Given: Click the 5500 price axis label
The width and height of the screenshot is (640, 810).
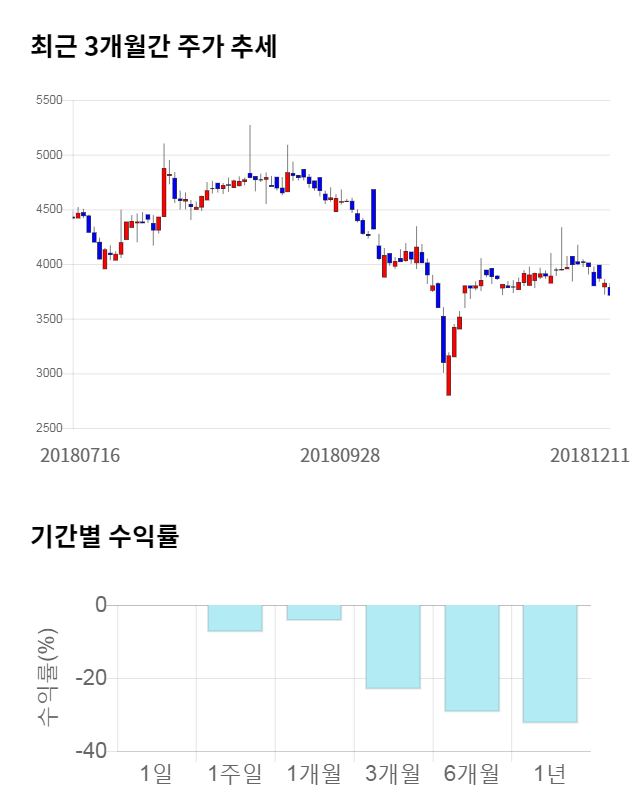Looking at the screenshot, I should pos(48,100).
